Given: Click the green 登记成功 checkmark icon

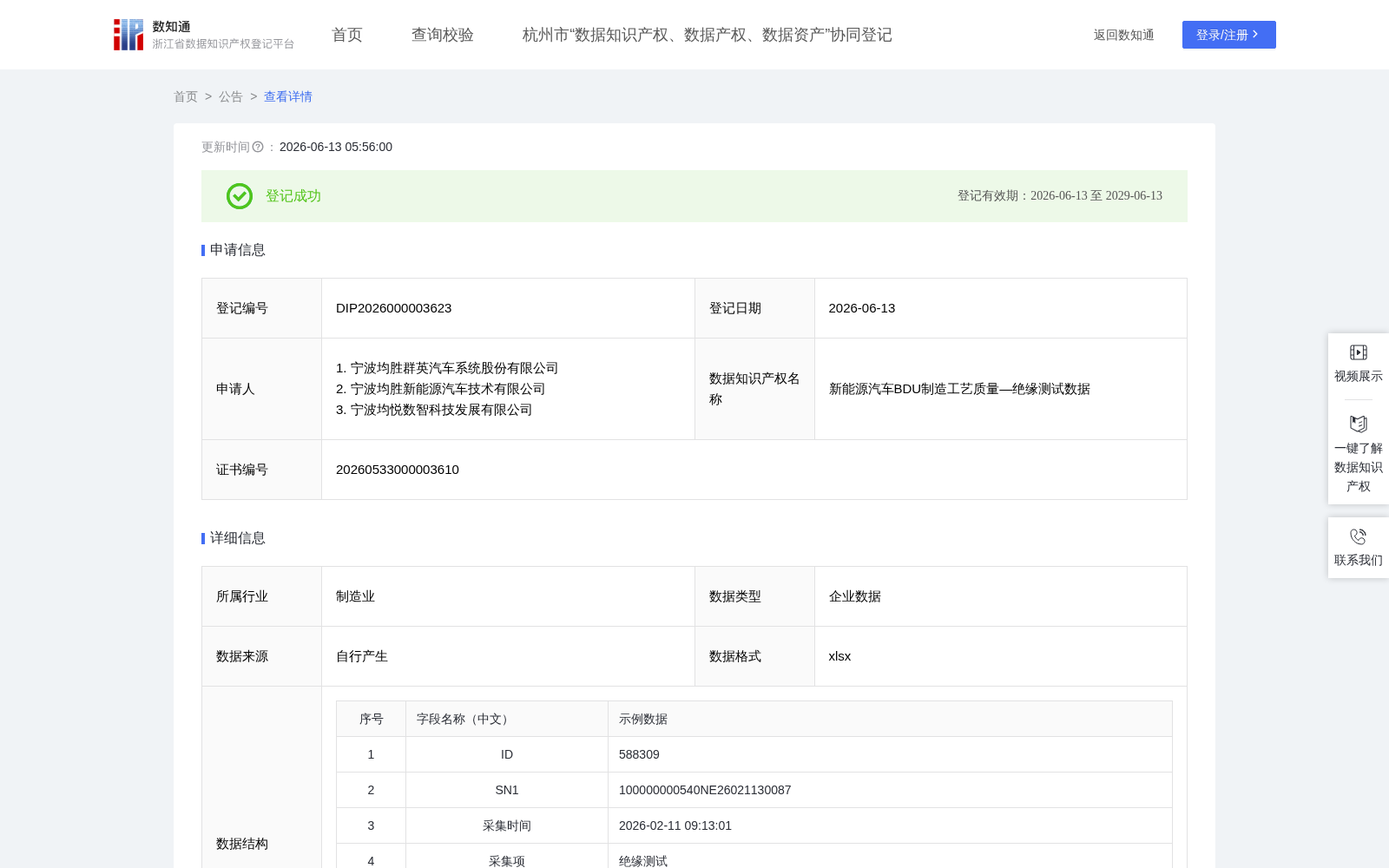Looking at the screenshot, I should click(240, 196).
